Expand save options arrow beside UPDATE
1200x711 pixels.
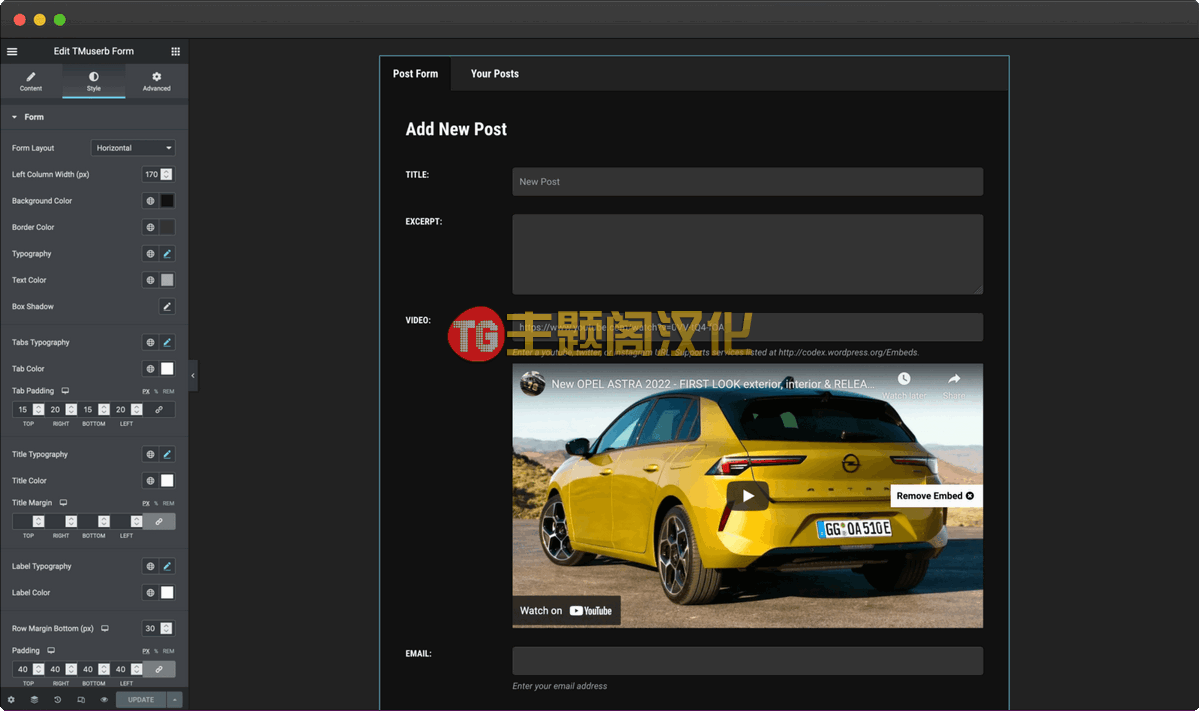click(176, 700)
